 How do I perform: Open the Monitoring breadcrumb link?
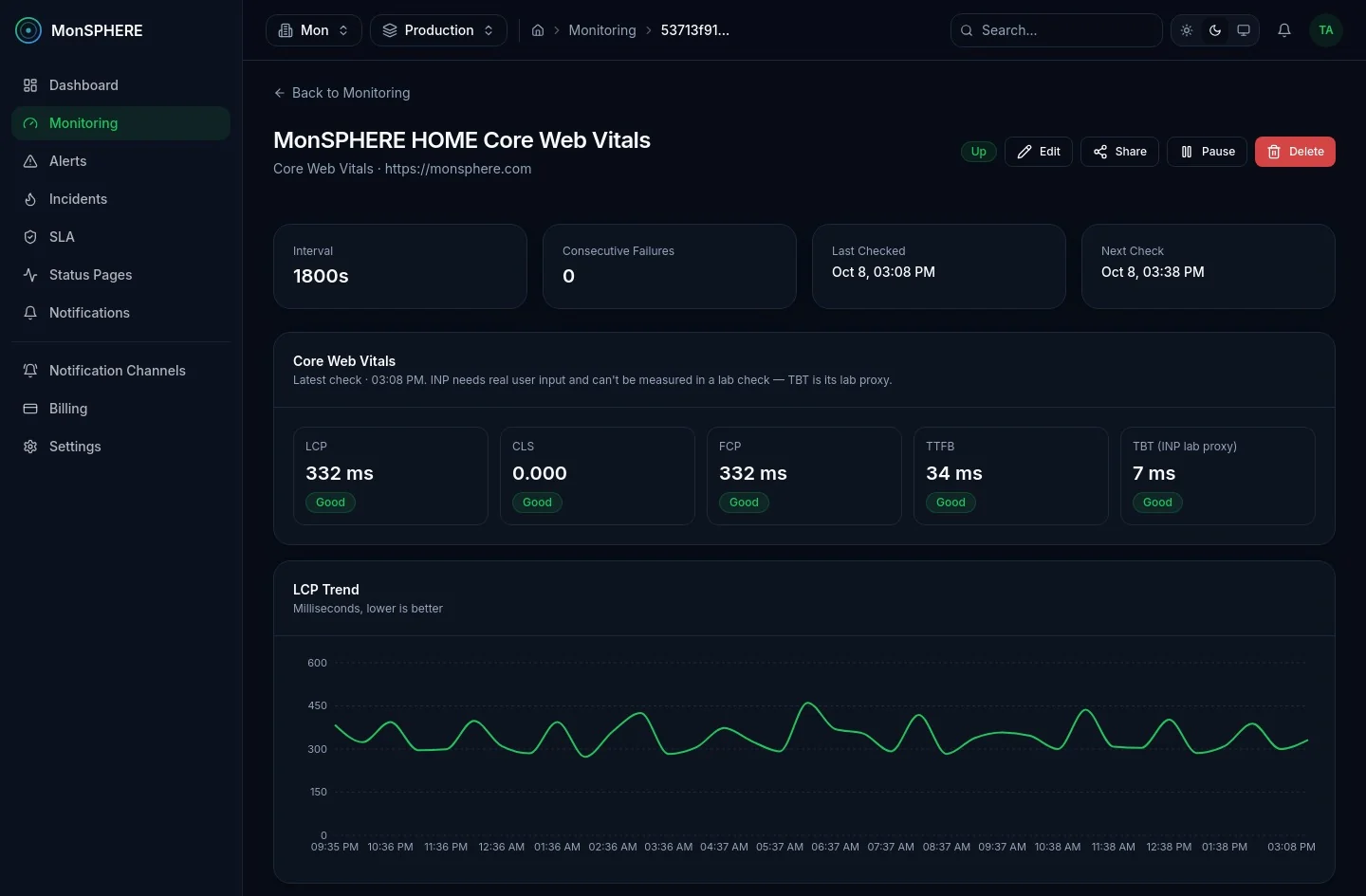pos(602,30)
